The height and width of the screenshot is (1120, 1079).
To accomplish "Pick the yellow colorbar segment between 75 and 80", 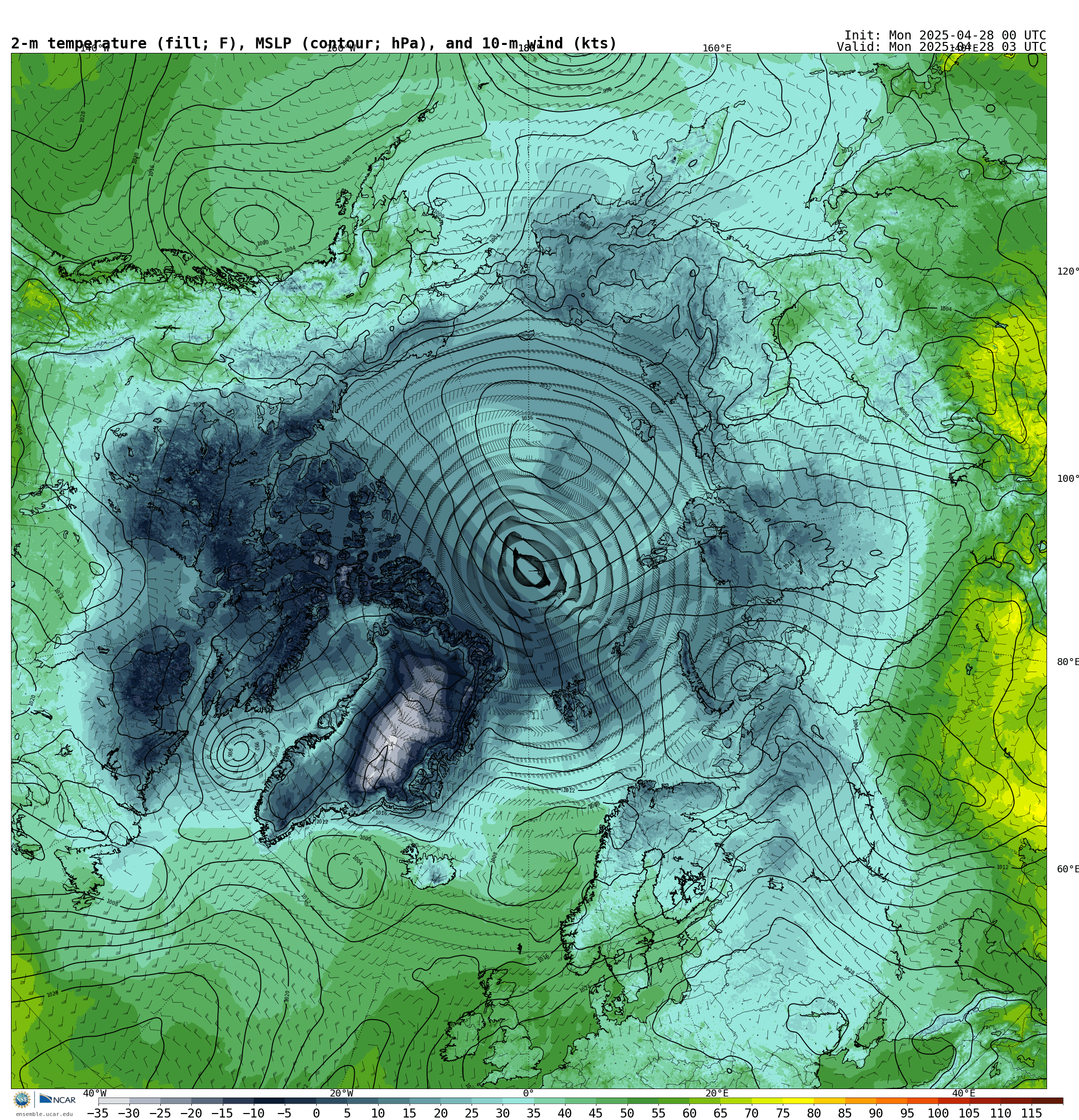I will point(798,1101).
